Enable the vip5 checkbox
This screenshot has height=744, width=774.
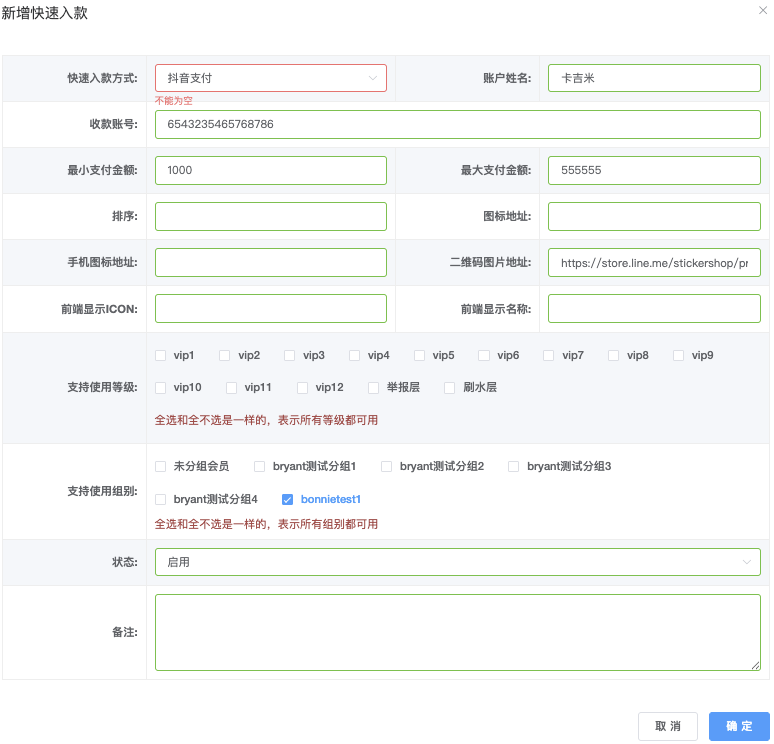tap(420, 355)
